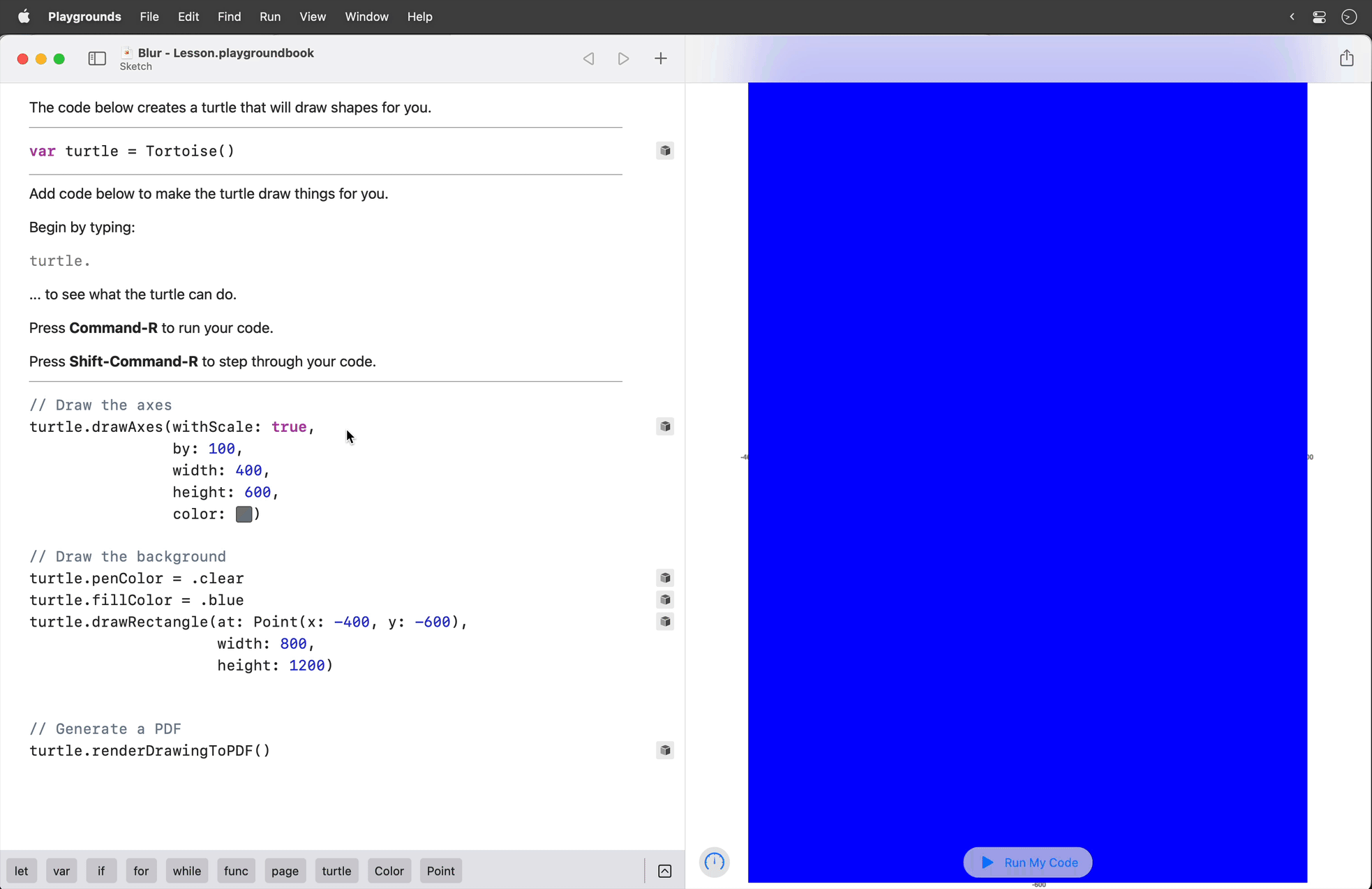
Task: Advance to the next page arrow
Action: (623, 59)
